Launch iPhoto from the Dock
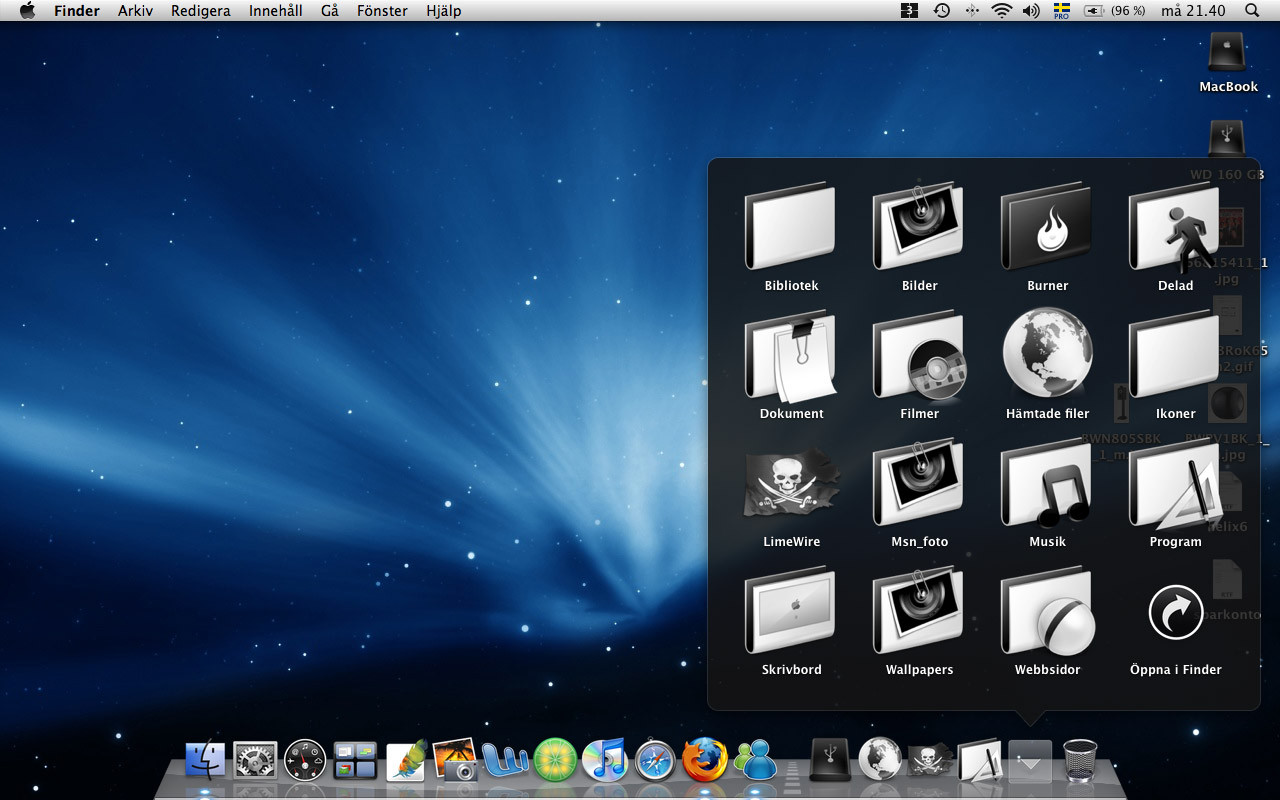Viewport: 1280px width, 800px height. coord(456,760)
